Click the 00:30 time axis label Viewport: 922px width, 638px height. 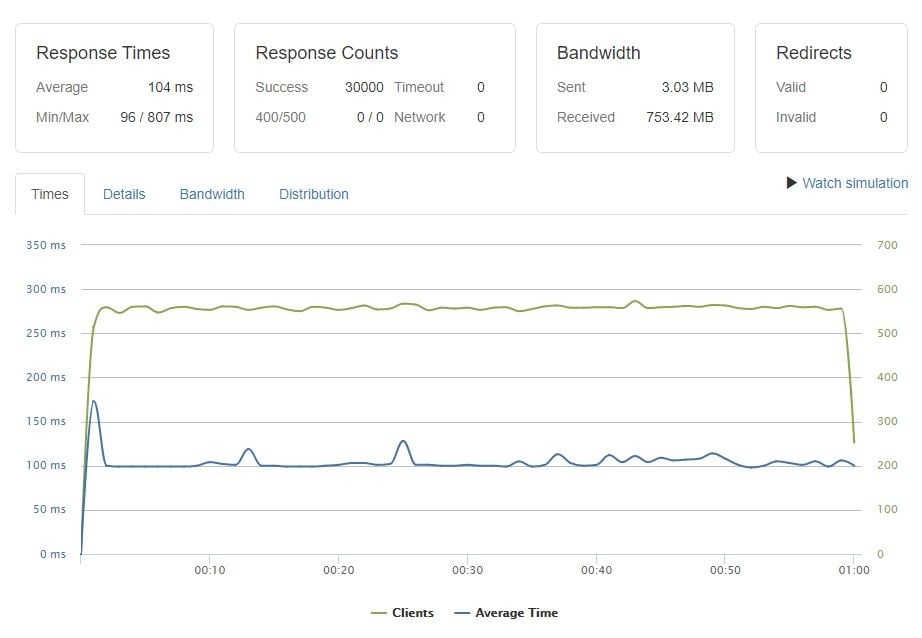point(467,570)
